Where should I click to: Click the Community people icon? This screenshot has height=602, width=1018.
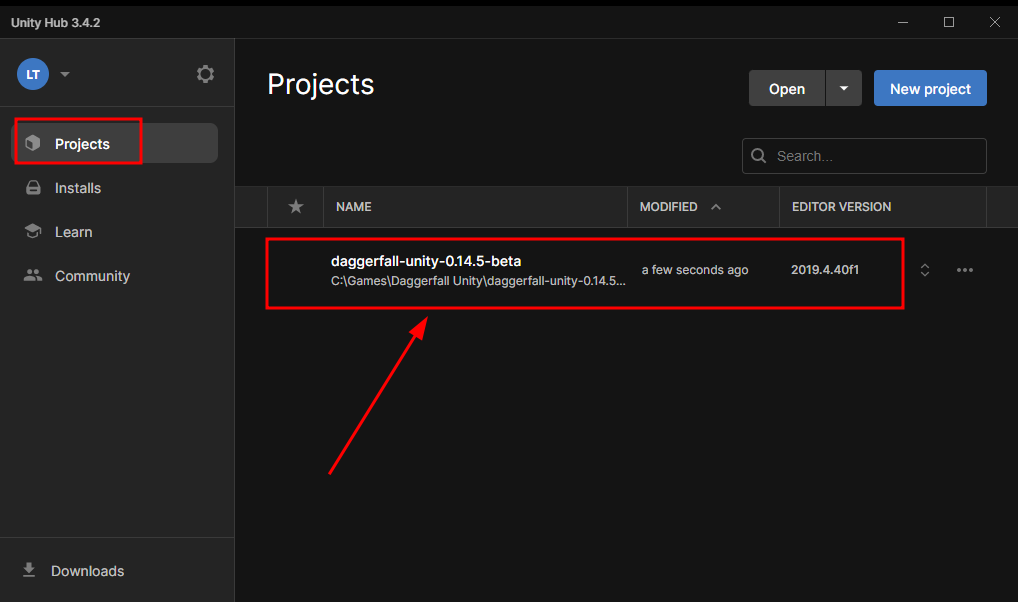tap(32, 275)
